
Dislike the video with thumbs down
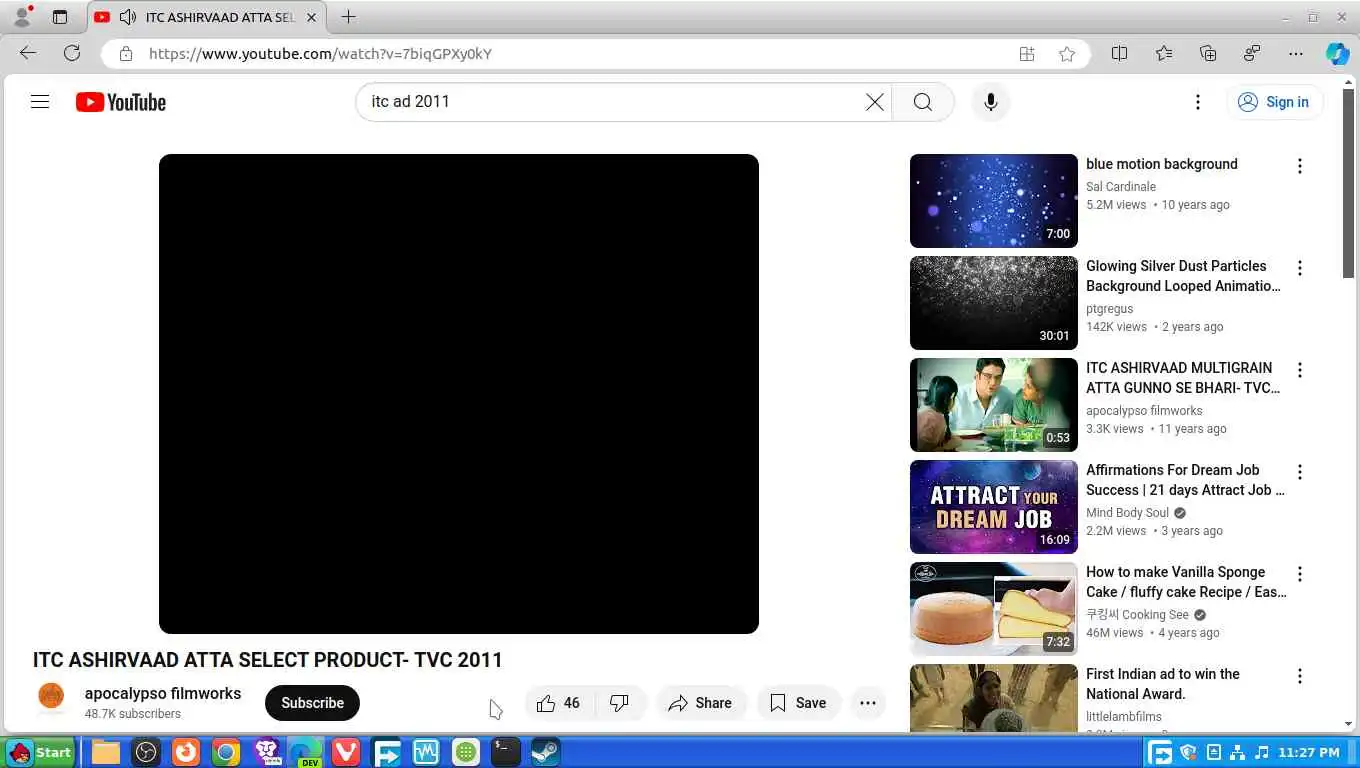pyautogui.click(x=620, y=703)
